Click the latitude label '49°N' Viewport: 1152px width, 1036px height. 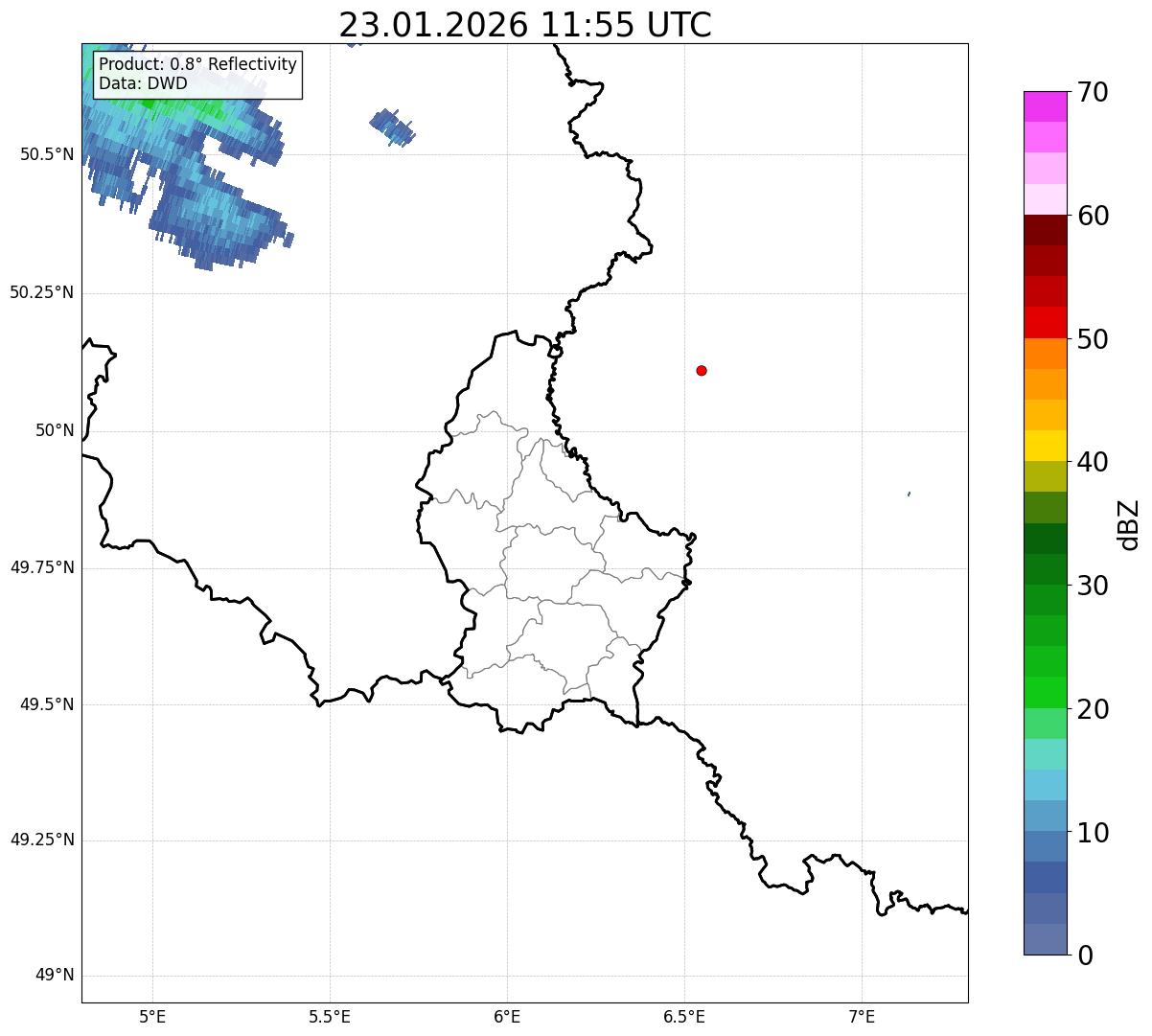pyautogui.click(x=55, y=976)
